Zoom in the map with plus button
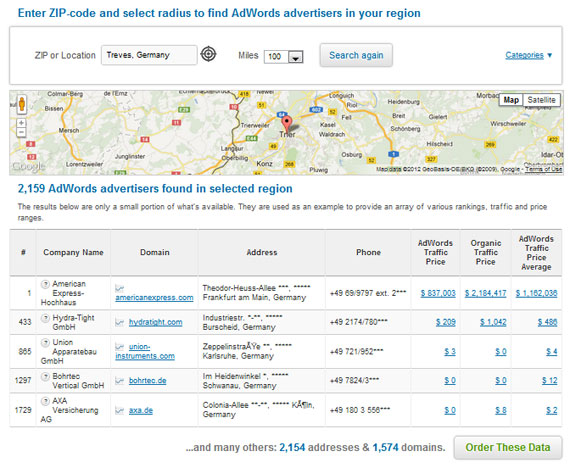This screenshot has width=570, height=468. pos(21,123)
